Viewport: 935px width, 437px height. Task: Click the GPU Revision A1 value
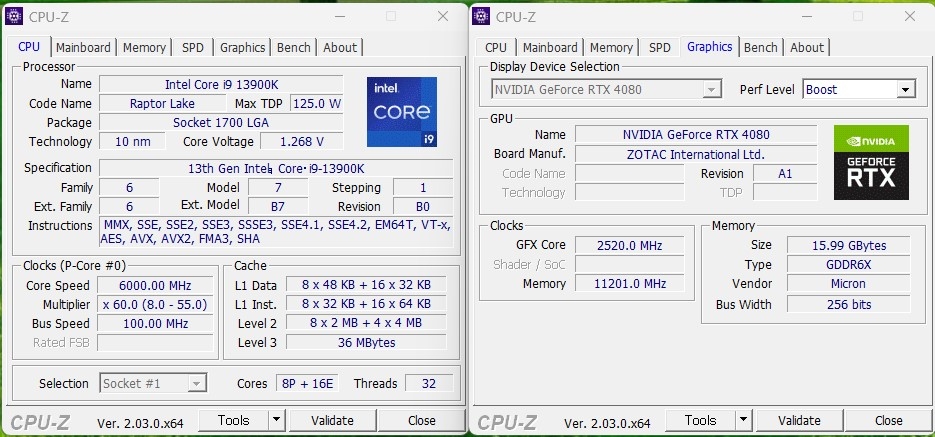[x=785, y=173]
